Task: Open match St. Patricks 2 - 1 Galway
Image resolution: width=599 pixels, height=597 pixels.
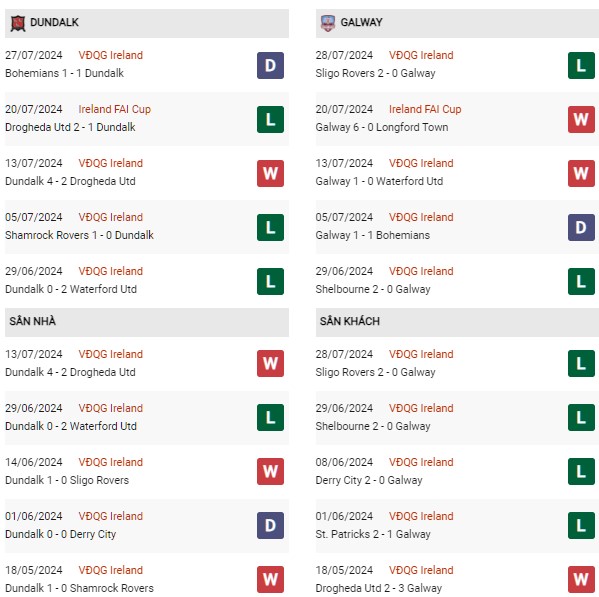Action: pos(373,534)
